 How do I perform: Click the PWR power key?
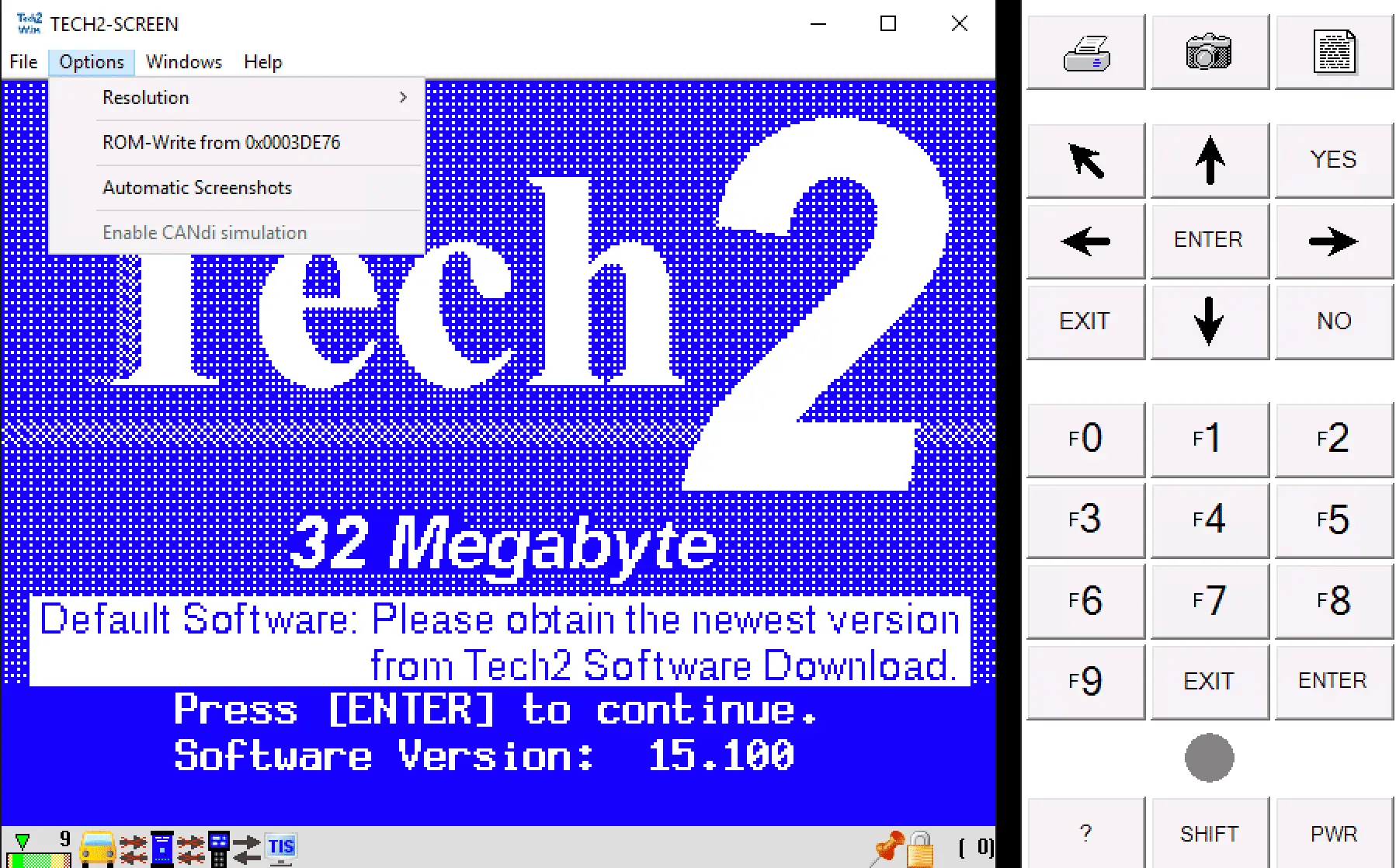point(1334,834)
